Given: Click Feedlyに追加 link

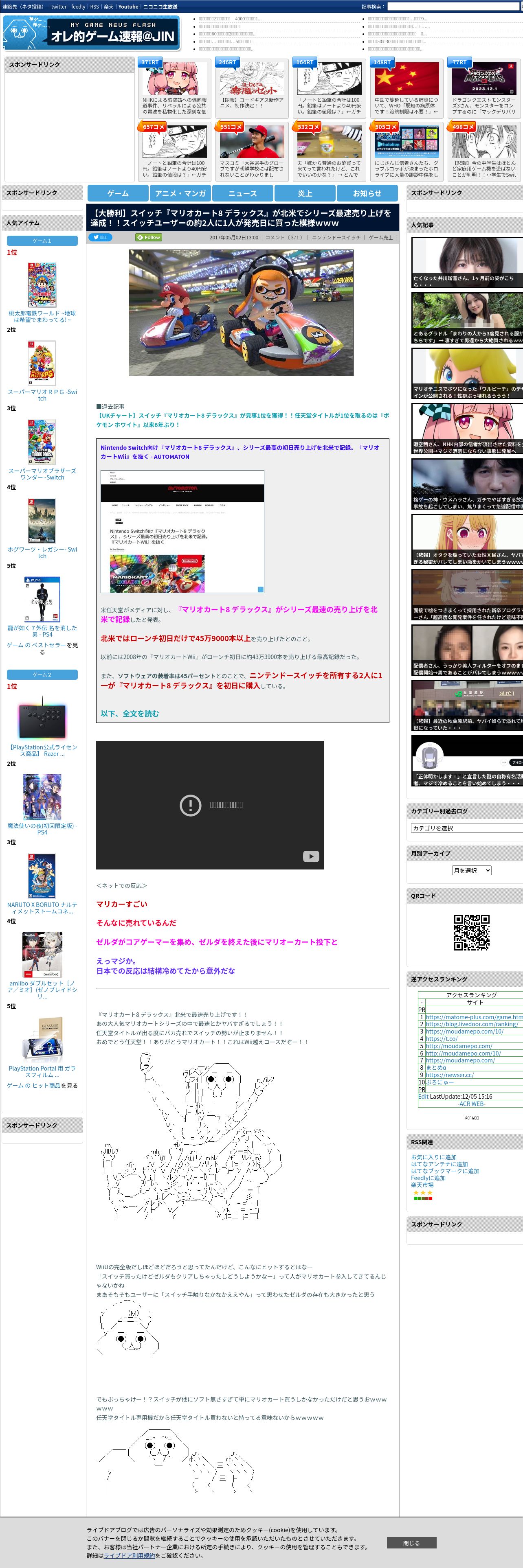Looking at the screenshot, I should [428, 1178].
